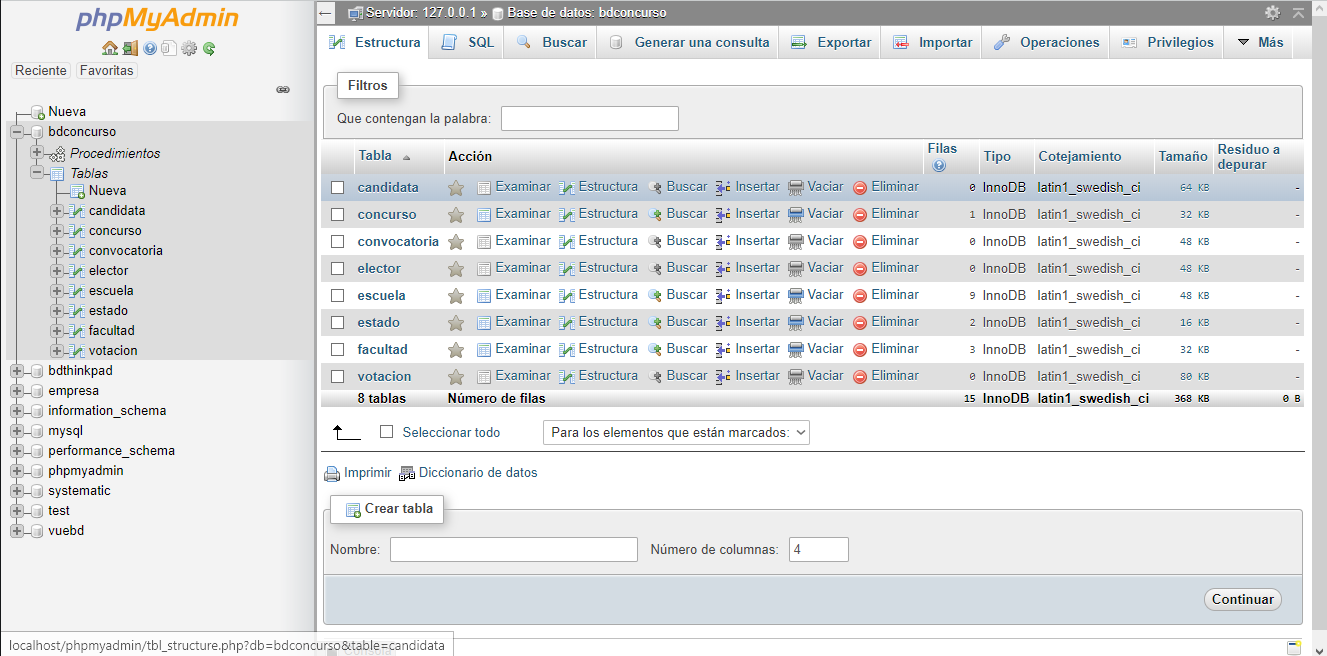Click the Nombre input field
Viewport: 1327px width, 656px height.
pyautogui.click(x=513, y=549)
